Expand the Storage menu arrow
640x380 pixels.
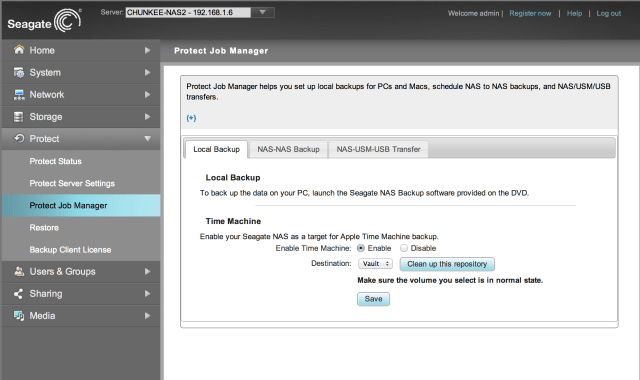click(x=147, y=117)
